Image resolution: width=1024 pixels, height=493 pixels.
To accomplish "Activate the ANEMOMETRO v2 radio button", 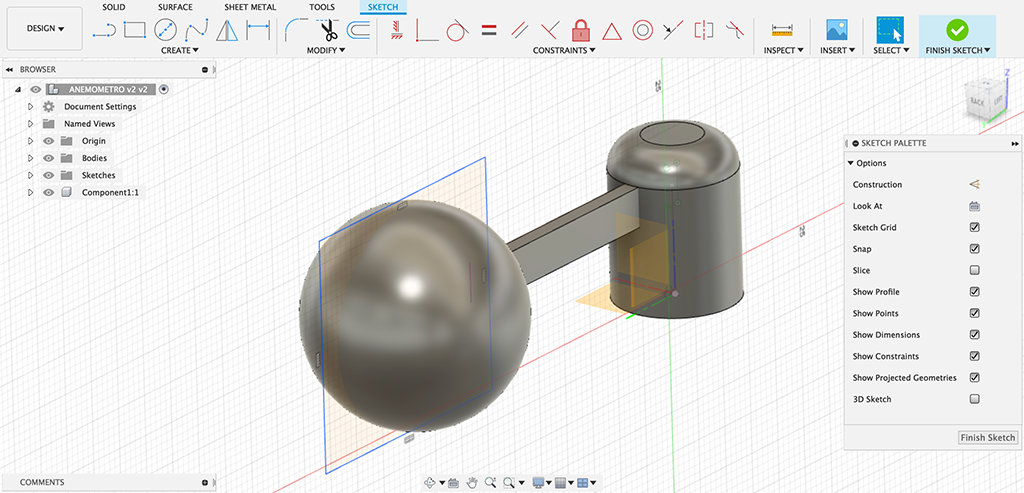I will tap(163, 89).
